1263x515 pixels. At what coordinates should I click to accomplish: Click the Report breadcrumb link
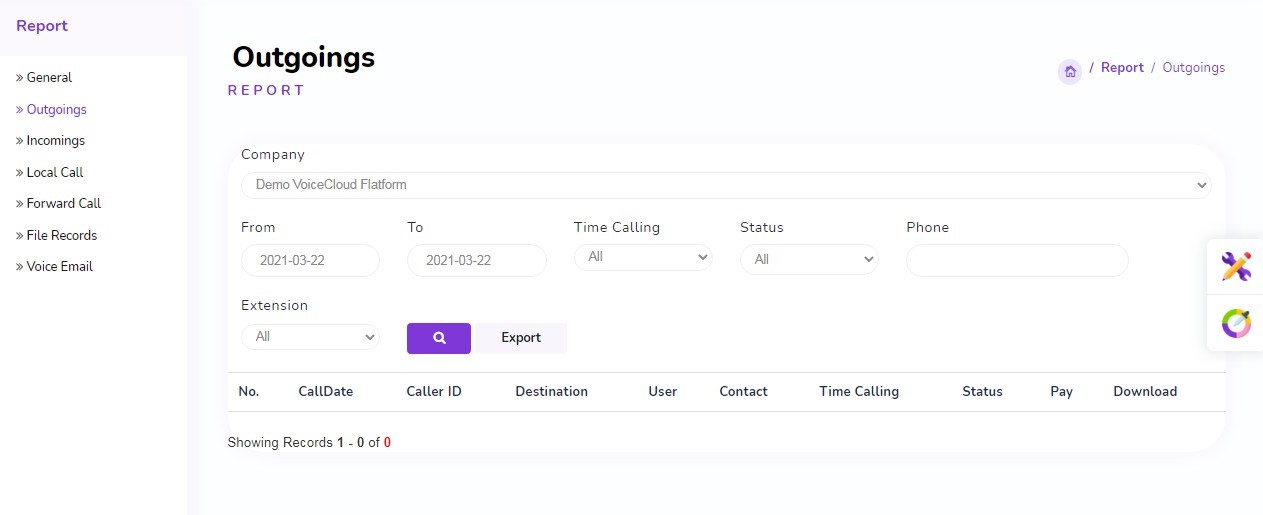[1122, 68]
